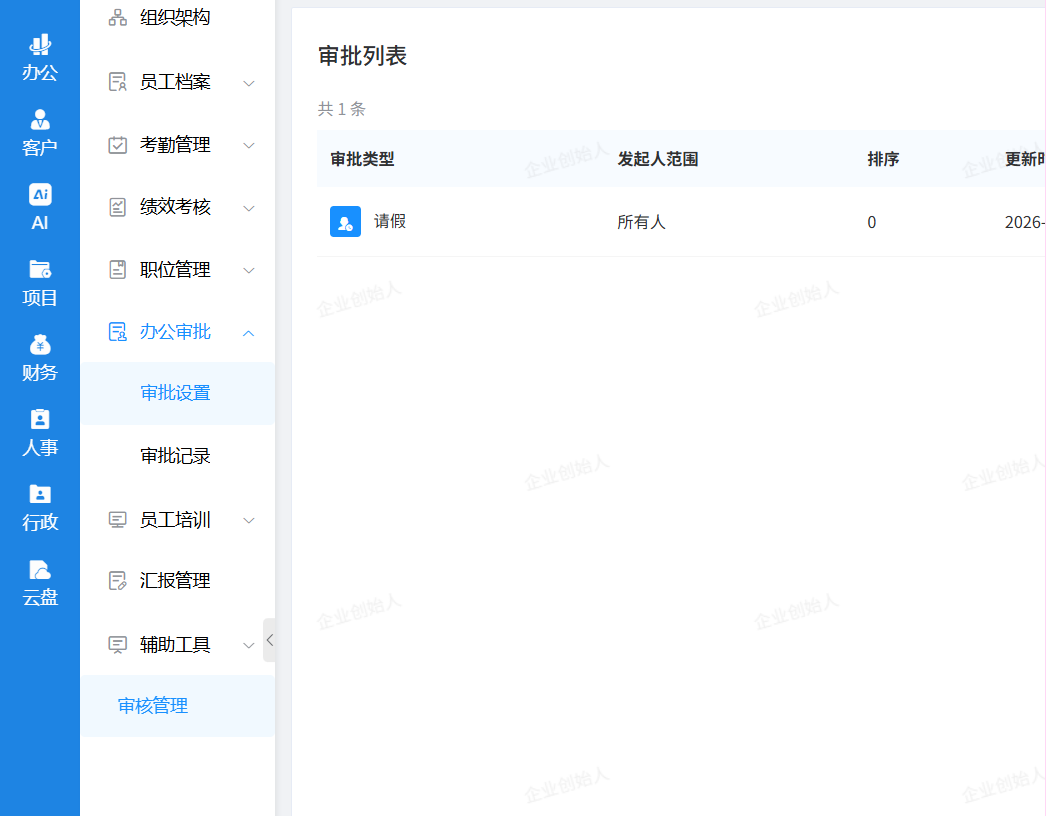Screen dimensions: 1046x816
Task: Click the 审核管理 link
Action: pos(153,706)
